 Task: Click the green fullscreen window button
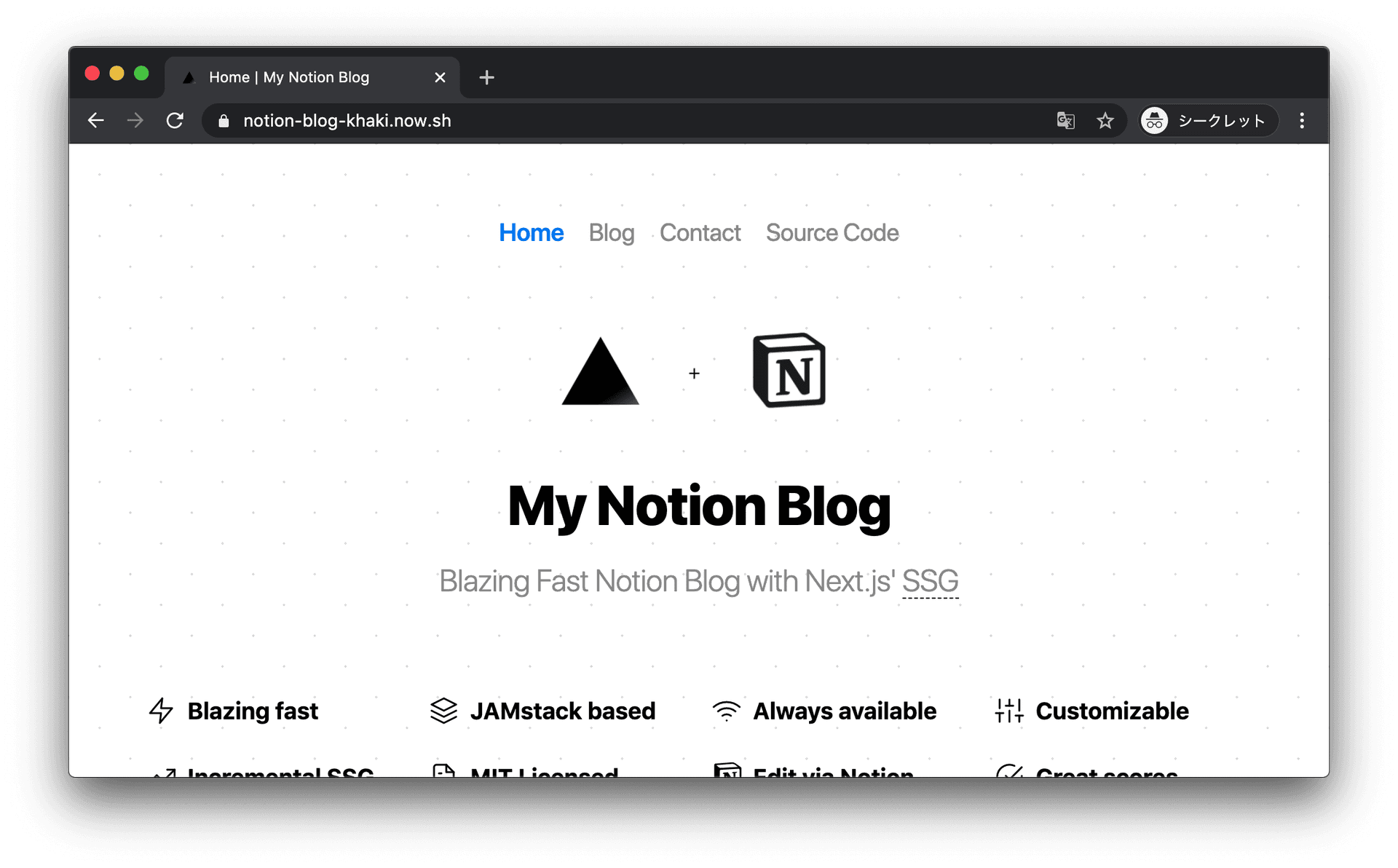pyautogui.click(x=142, y=74)
